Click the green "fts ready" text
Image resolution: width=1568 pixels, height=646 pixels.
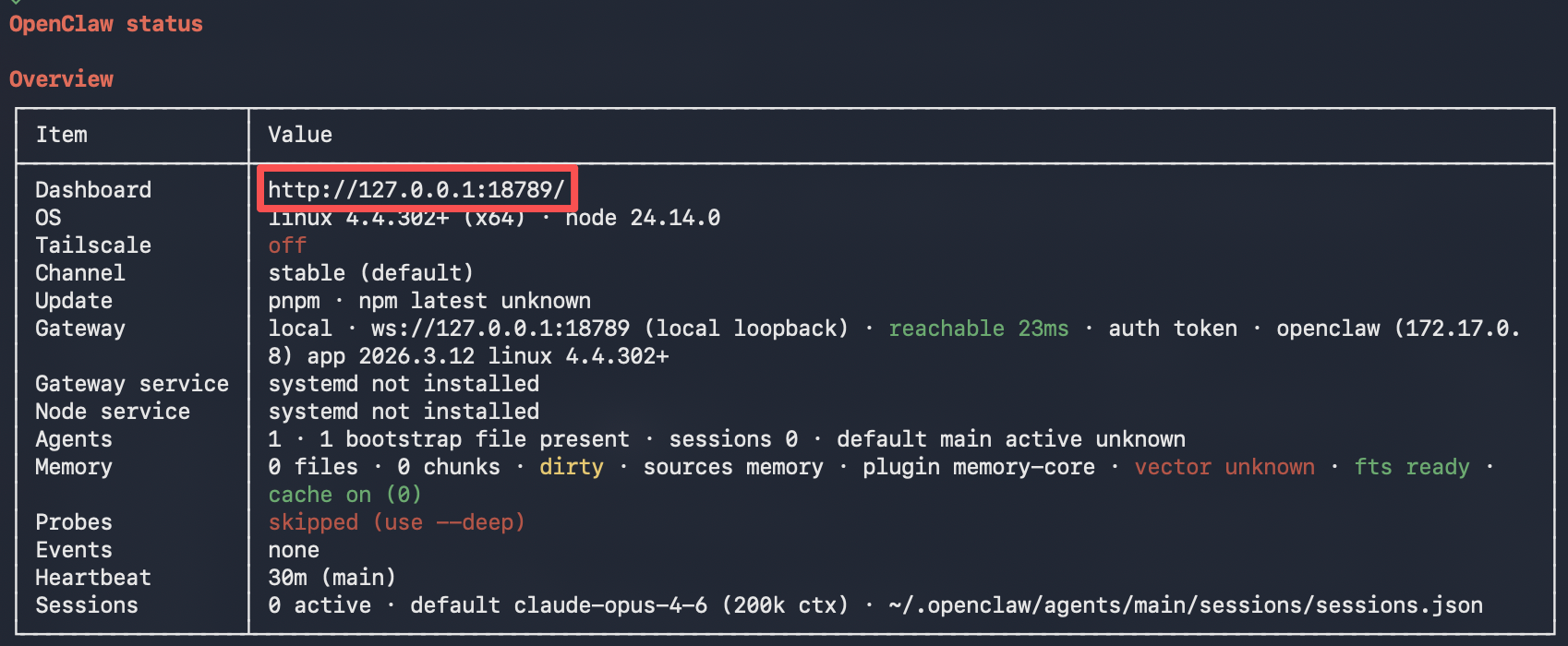tap(1411, 467)
